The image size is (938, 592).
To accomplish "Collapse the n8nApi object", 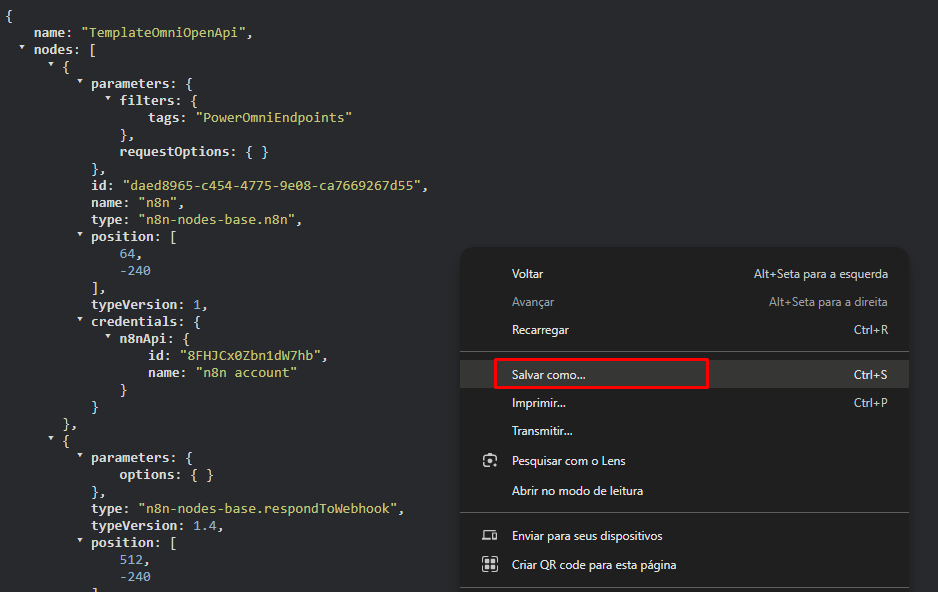I will 107,337.
